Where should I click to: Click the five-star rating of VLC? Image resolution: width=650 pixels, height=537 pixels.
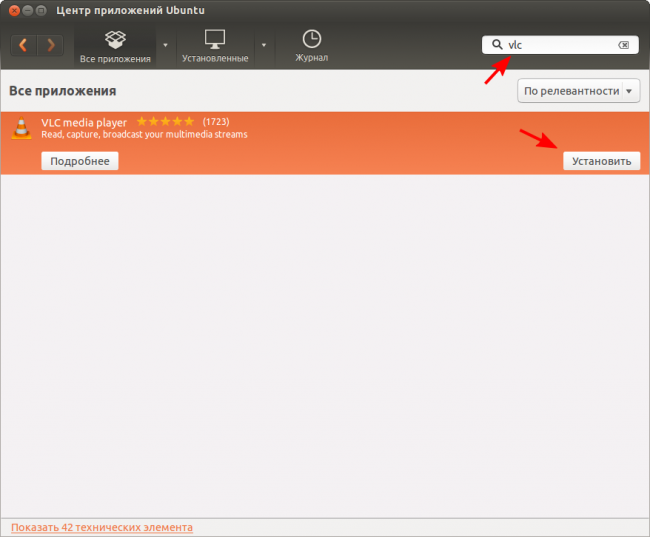(165, 121)
